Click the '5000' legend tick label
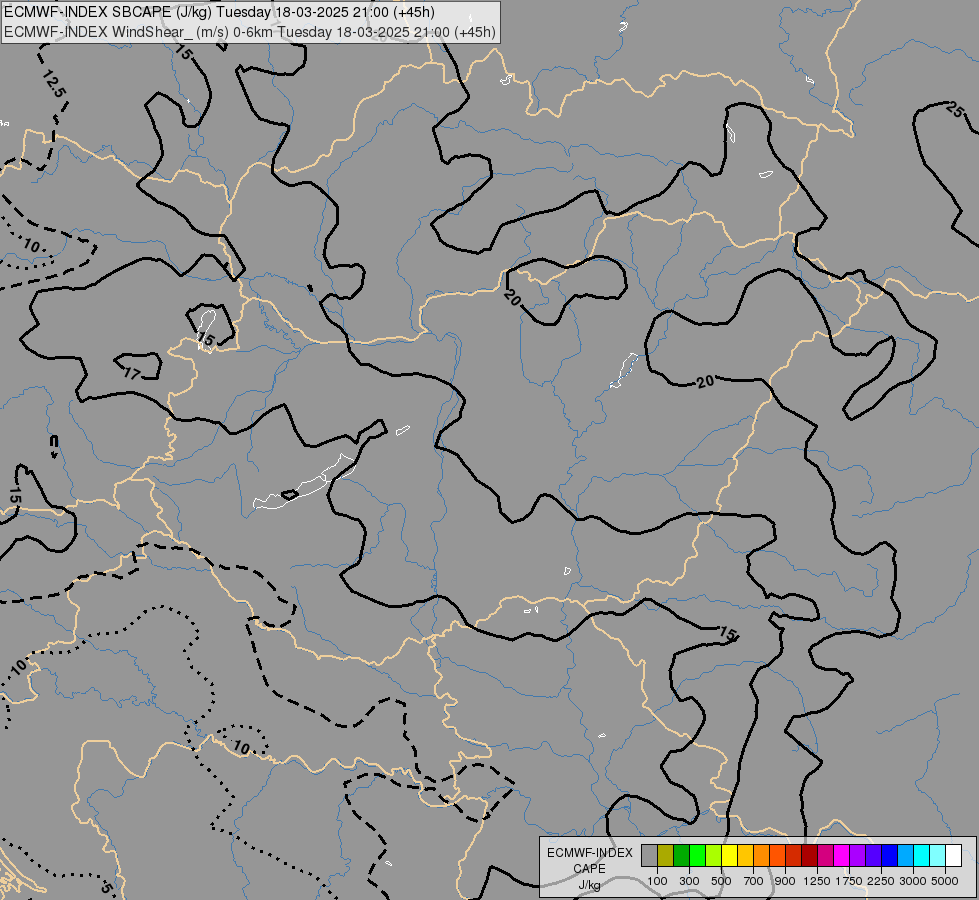Image resolution: width=979 pixels, height=900 pixels. (945, 881)
